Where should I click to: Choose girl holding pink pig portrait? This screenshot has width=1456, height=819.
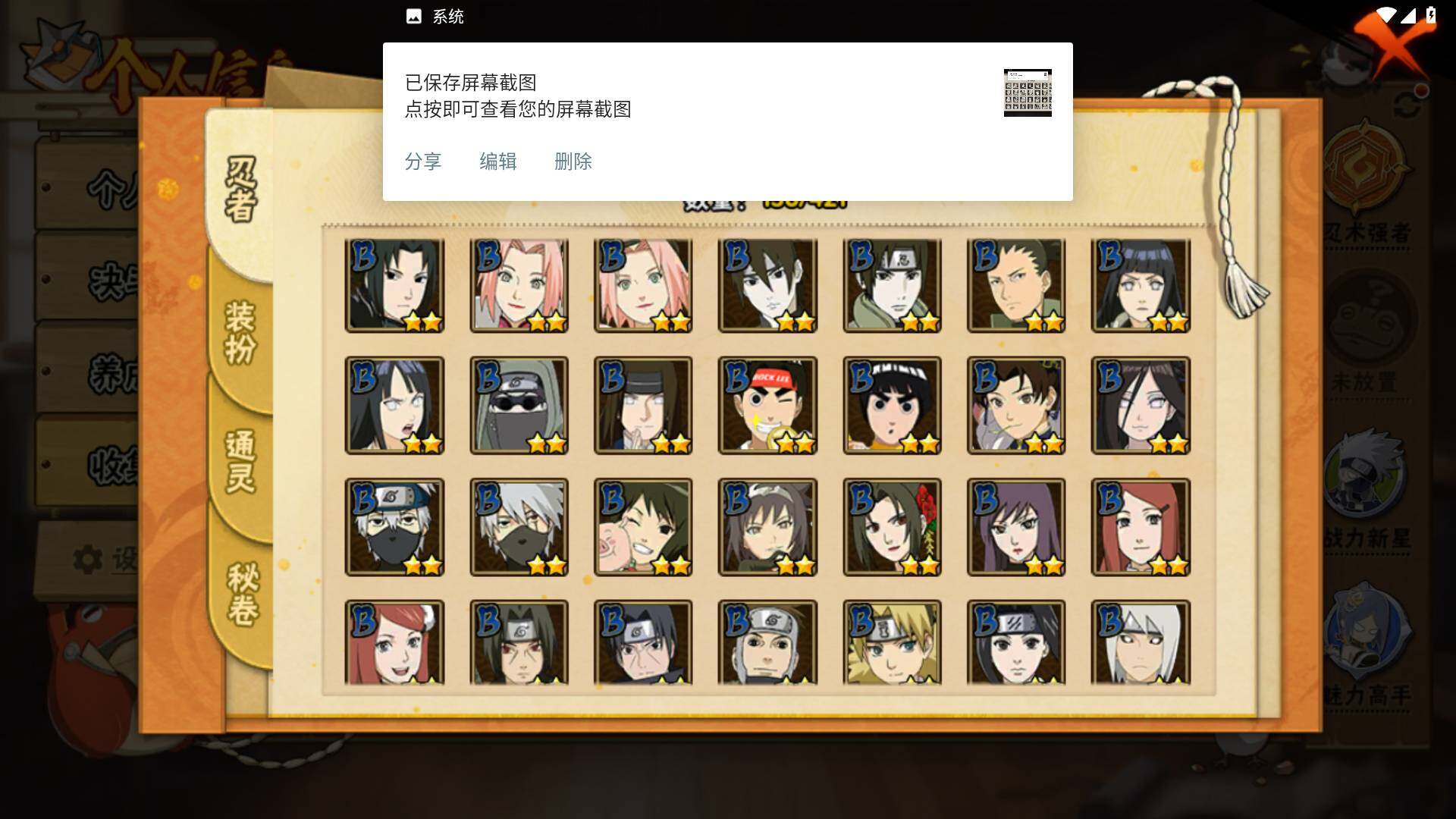click(643, 527)
